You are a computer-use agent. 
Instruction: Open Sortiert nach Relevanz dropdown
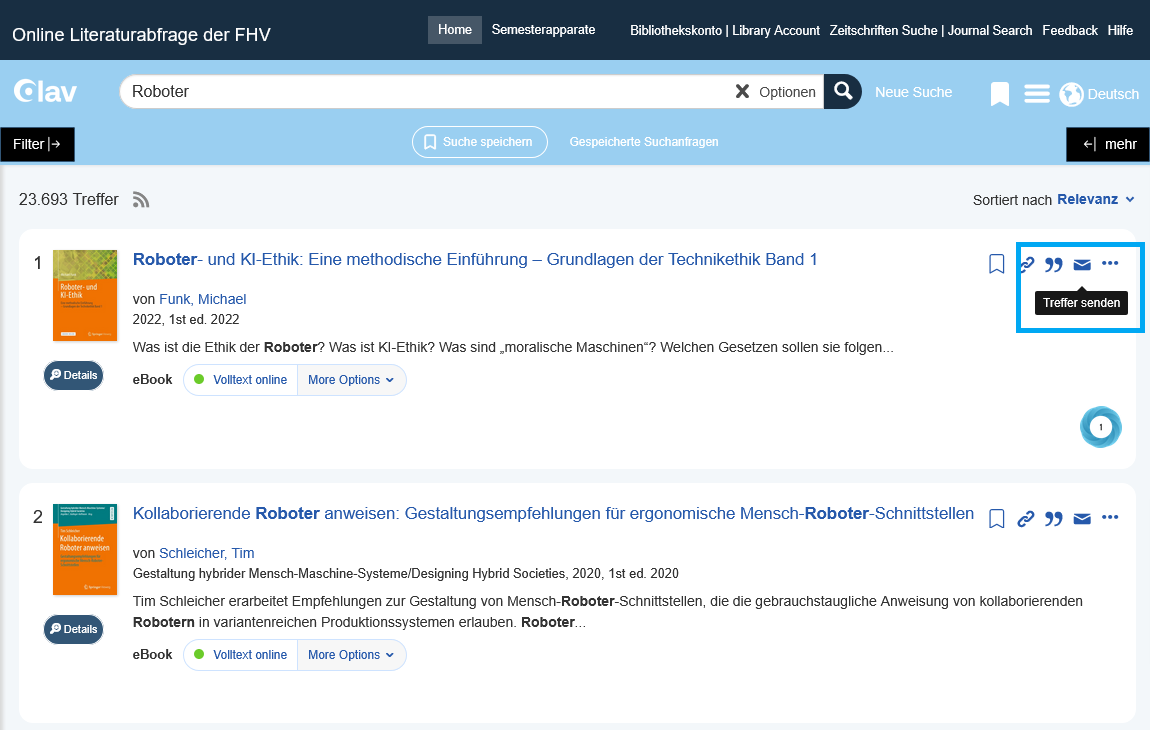point(1095,200)
